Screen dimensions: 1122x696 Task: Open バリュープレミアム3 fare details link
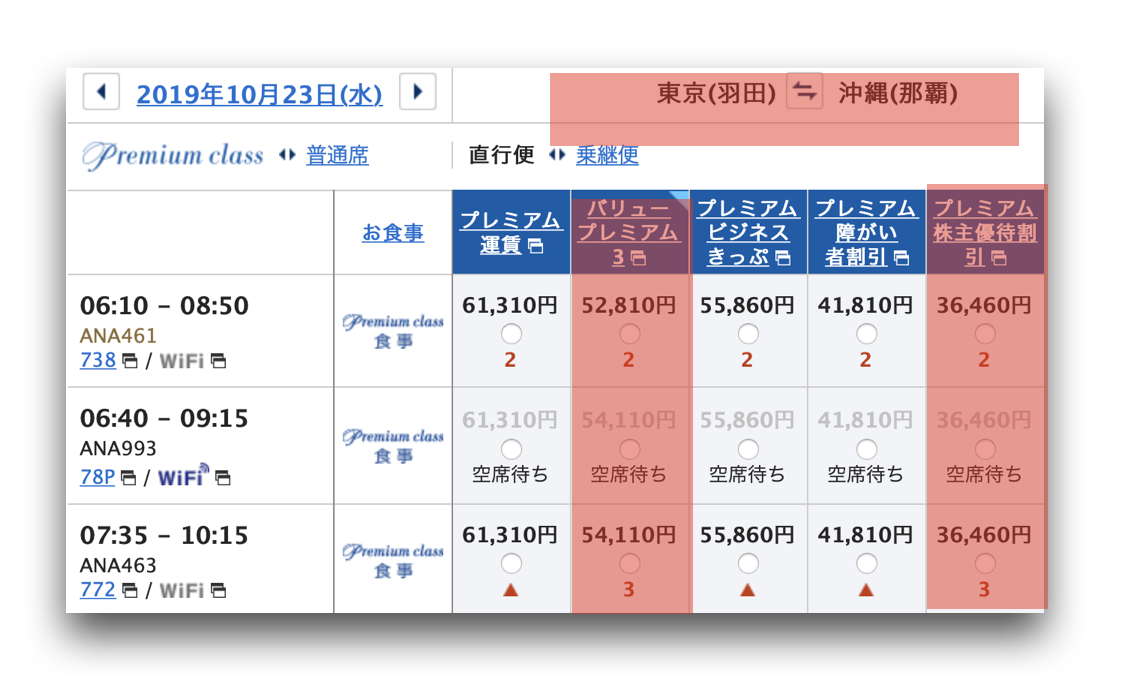[629, 232]
